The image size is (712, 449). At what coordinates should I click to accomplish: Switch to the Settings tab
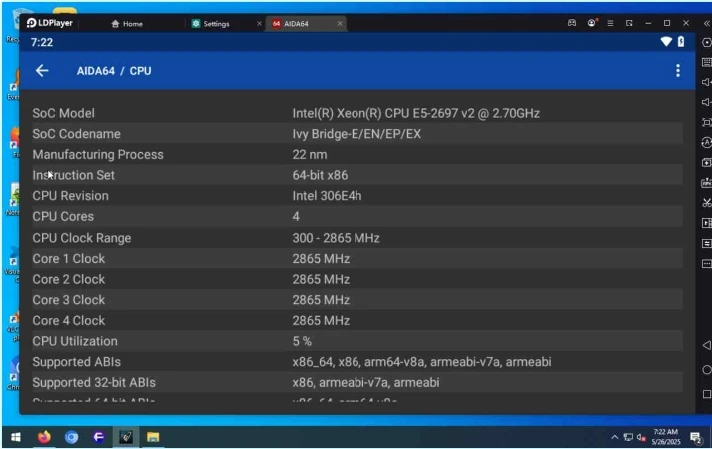click(x=211, y=24)
